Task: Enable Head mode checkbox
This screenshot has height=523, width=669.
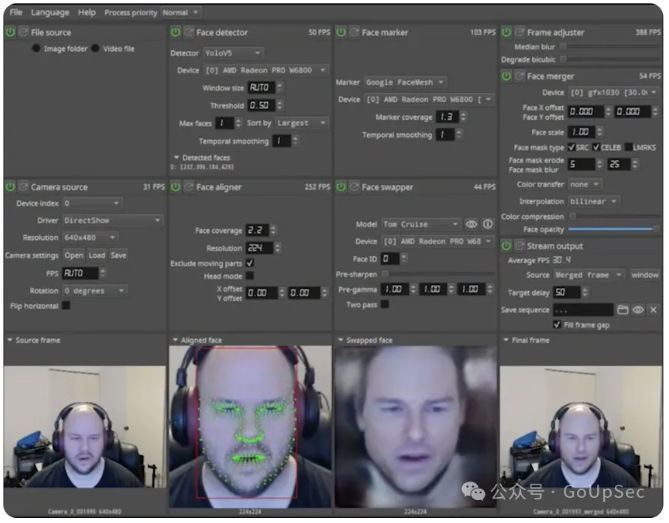Action: point(250,276)
